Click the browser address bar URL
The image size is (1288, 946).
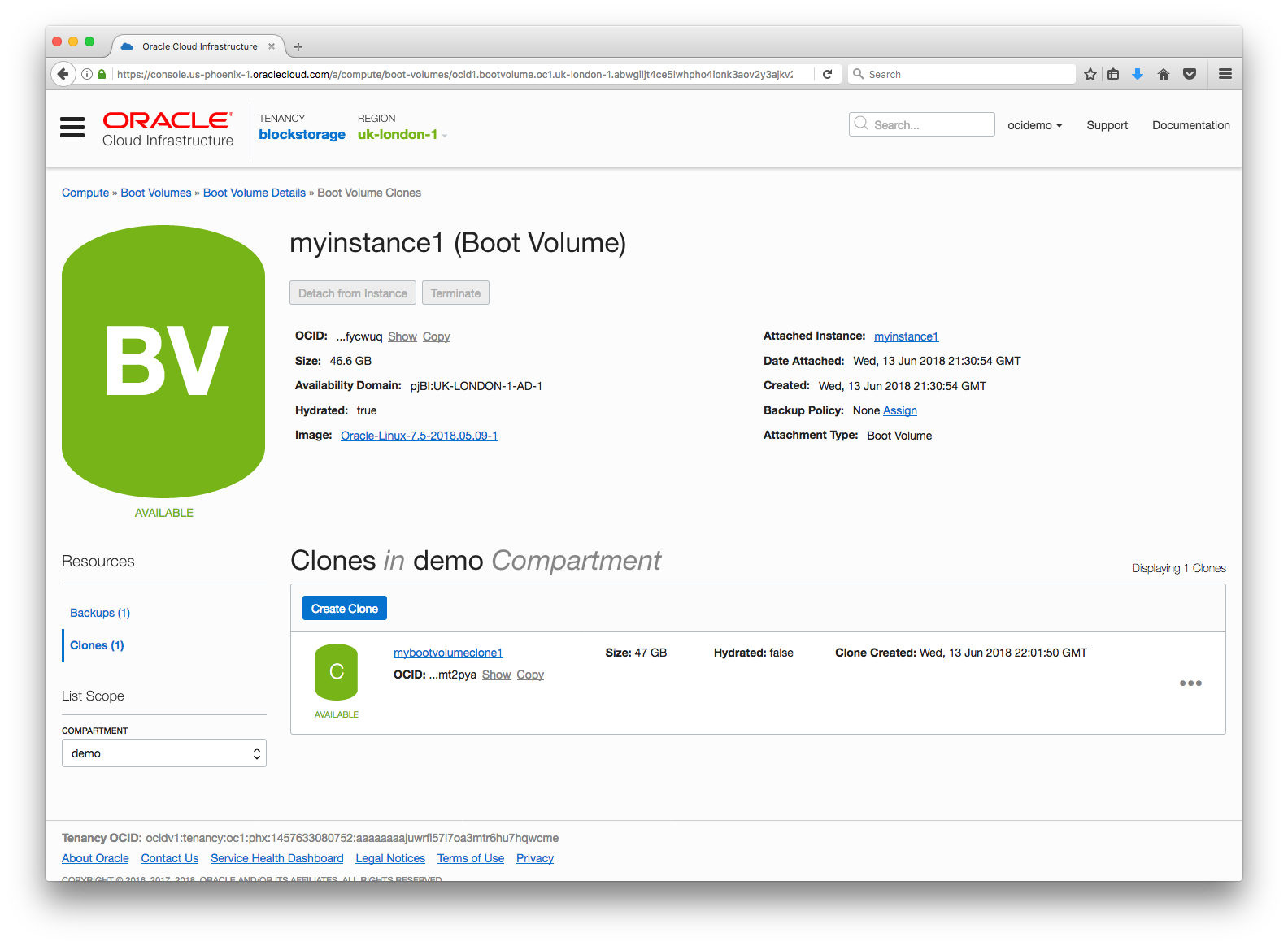[x=455, y=74]
